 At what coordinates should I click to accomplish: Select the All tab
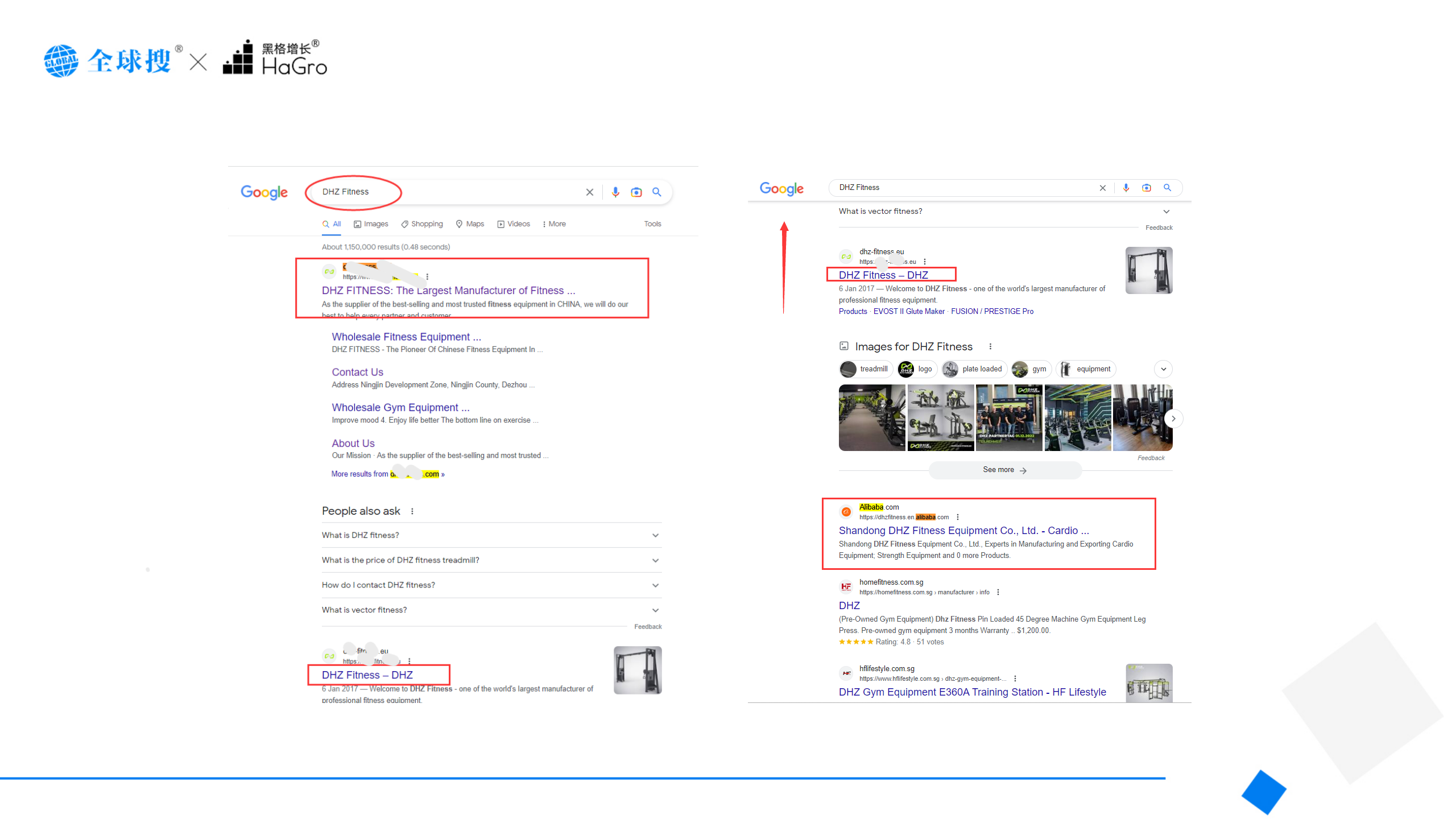click(x=332, y=224)
